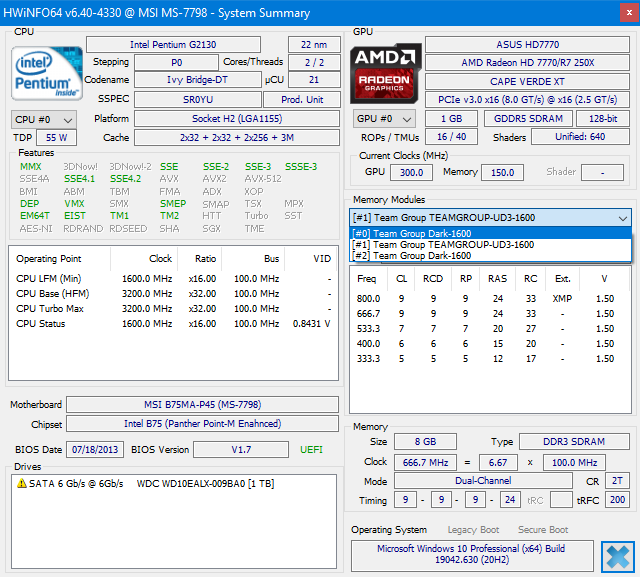Click the Legacy Boot label
640x577 pixels.
tap(473, 530)
